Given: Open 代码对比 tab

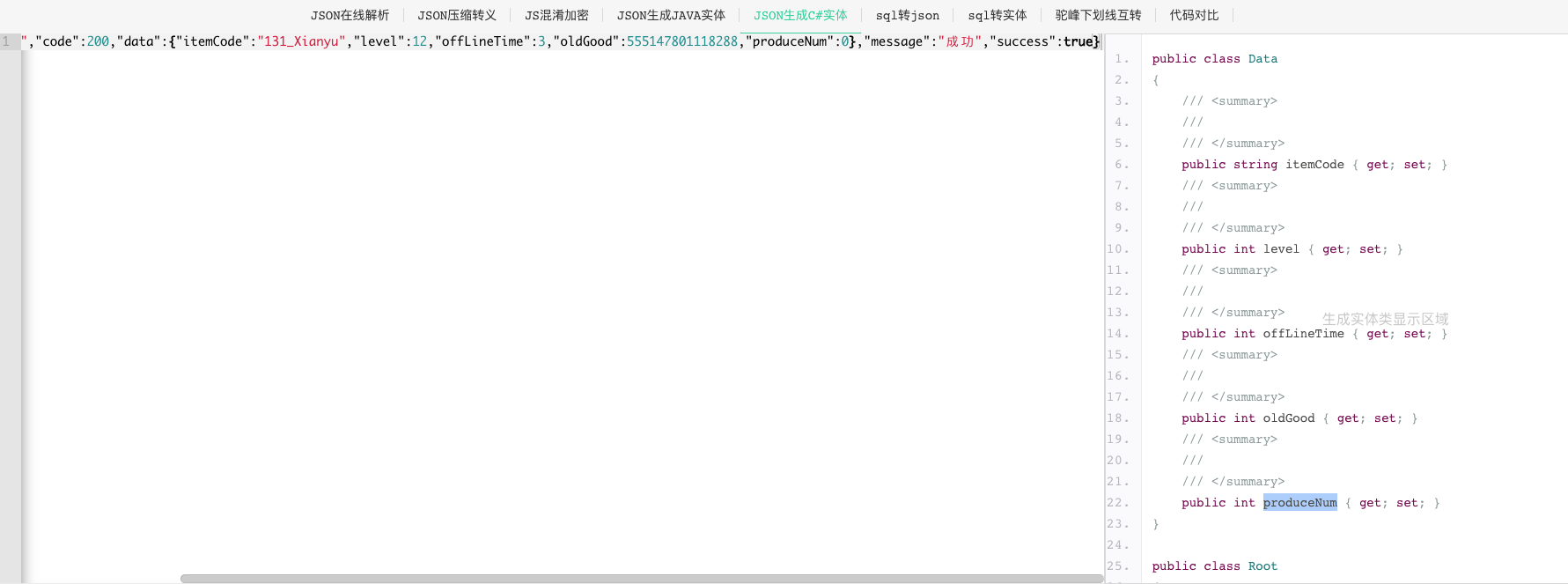Looking at the screenshot, I should [1194, 15].
